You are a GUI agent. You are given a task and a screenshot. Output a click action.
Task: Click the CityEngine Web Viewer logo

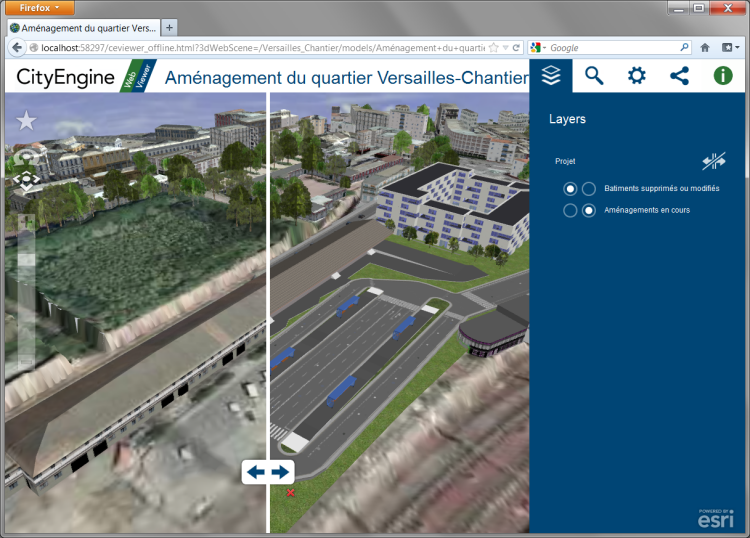pos(86,77)
